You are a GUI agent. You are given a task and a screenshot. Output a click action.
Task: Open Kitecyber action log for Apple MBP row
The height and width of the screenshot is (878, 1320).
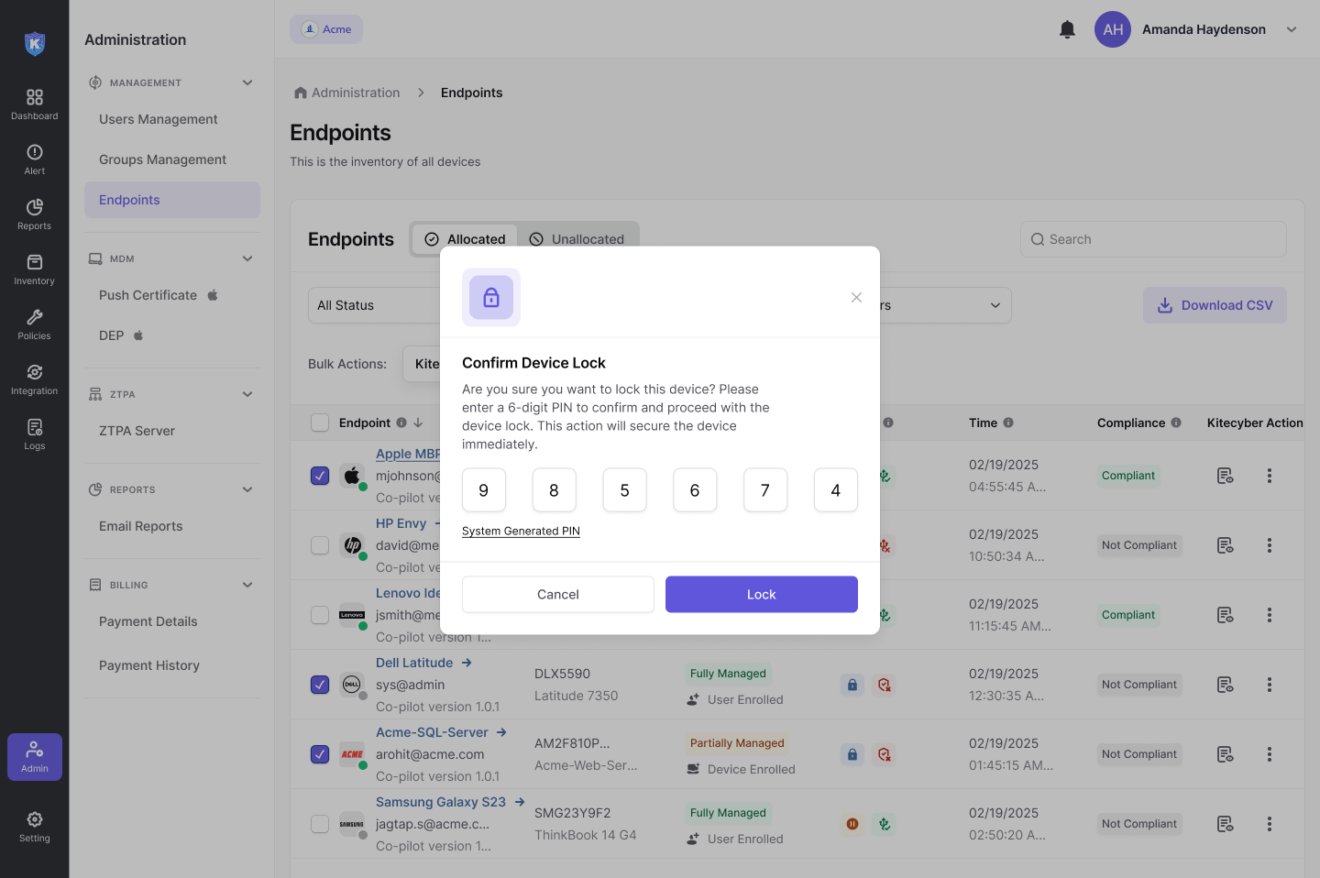(x=1225, y=475)
